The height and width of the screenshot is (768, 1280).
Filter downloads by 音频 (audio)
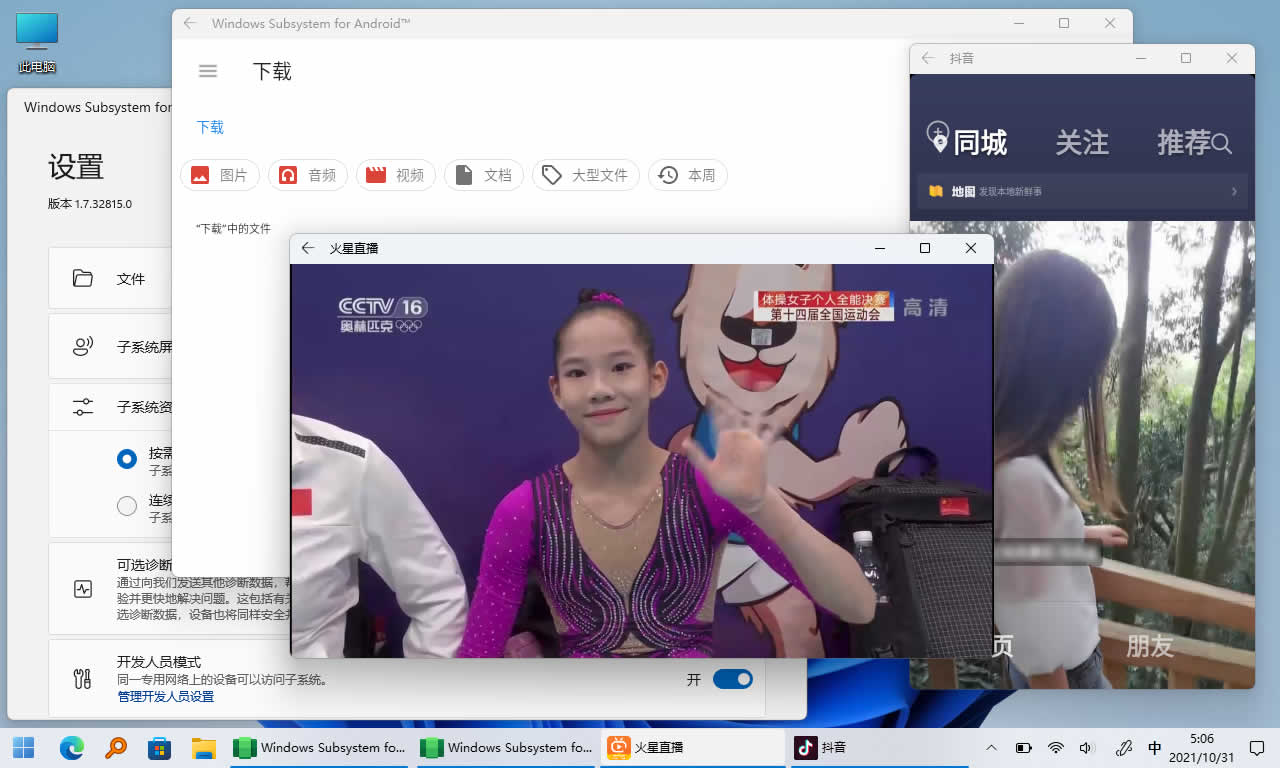pyautogui.click(x=308, y=175)
